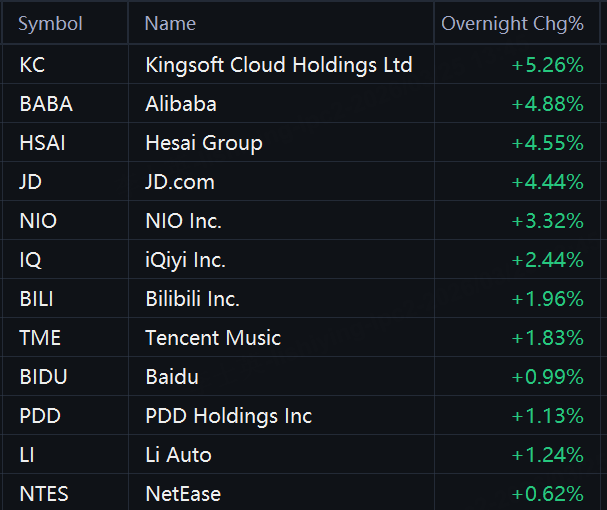The height and width of the screenshot is (510, 607).
Task: Click the HSAI ticker symbol
Action: coord(42,143)
